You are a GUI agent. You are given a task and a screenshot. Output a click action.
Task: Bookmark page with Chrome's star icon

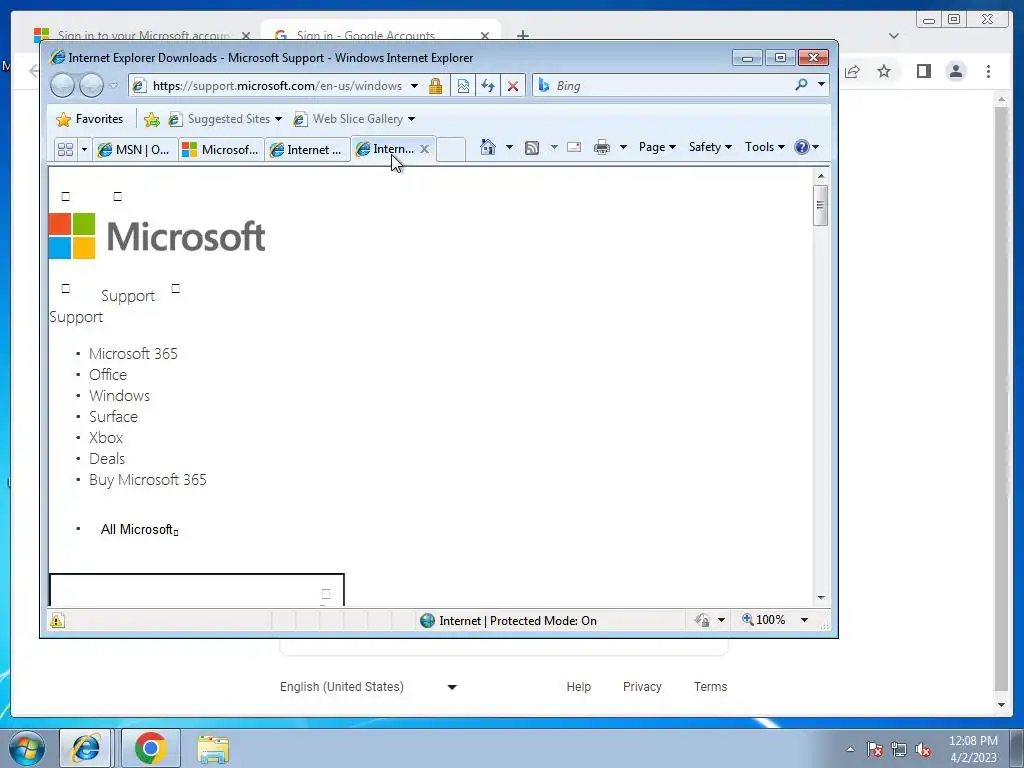point(884,71)
